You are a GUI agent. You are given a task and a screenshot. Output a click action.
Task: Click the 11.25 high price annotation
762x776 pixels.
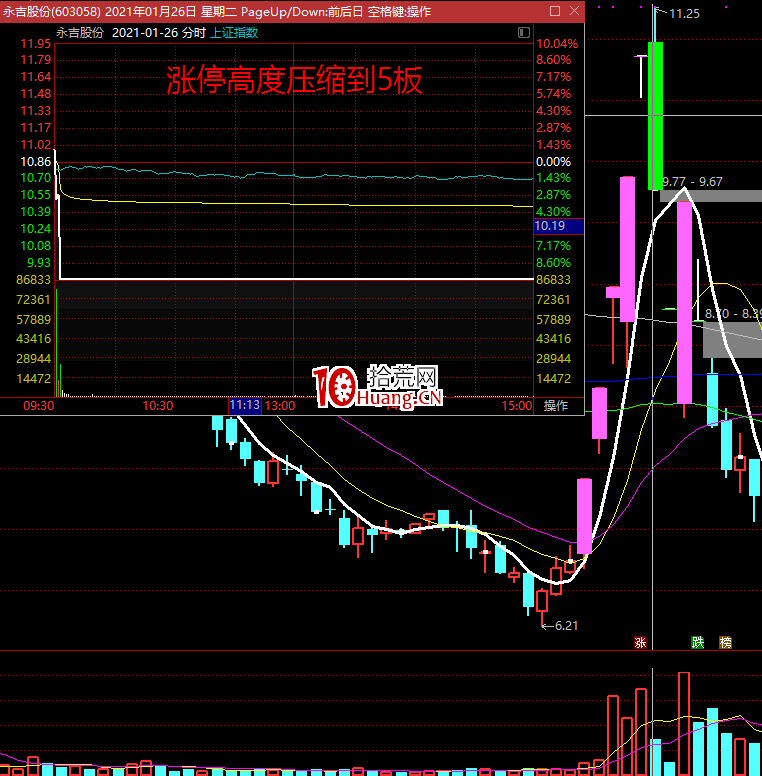[x=684, y=14]
